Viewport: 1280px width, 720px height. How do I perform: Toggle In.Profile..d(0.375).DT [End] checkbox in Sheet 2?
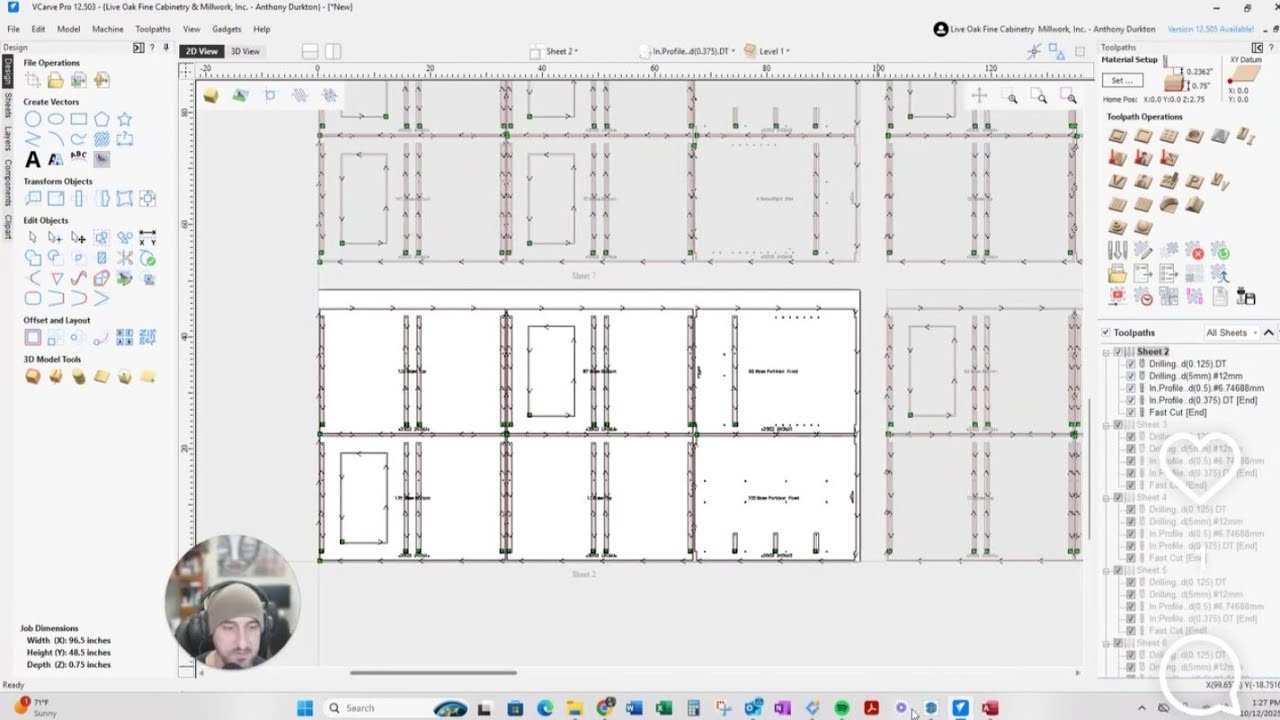coord(1131,400)
